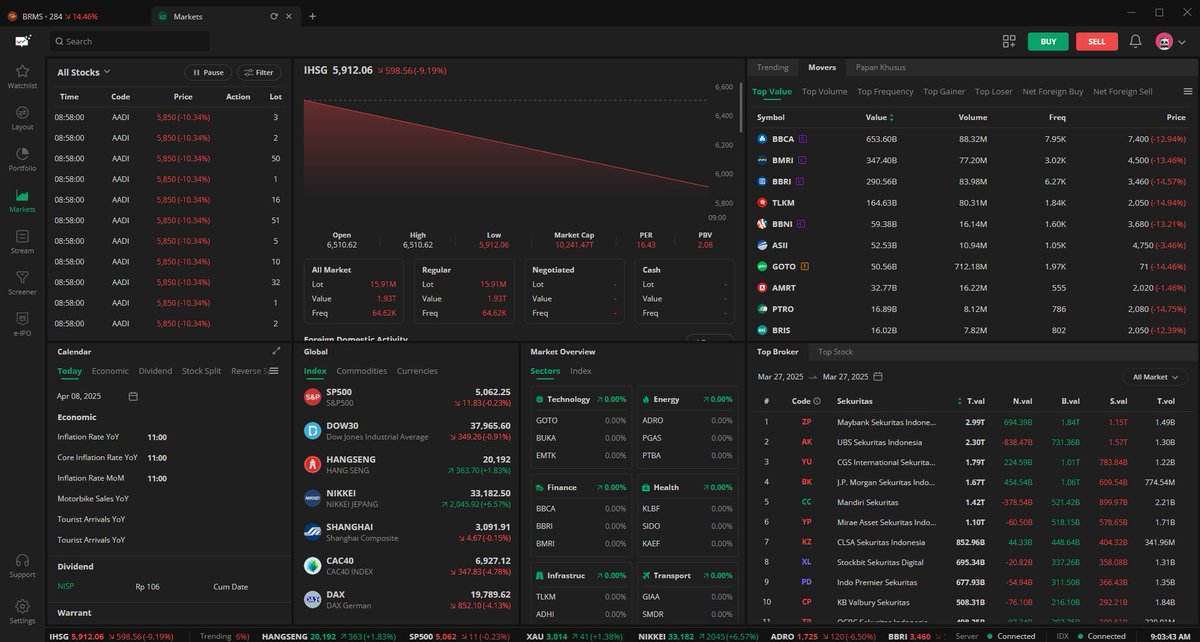Select Mandiri Sekuritas broker row

[972, 502]
